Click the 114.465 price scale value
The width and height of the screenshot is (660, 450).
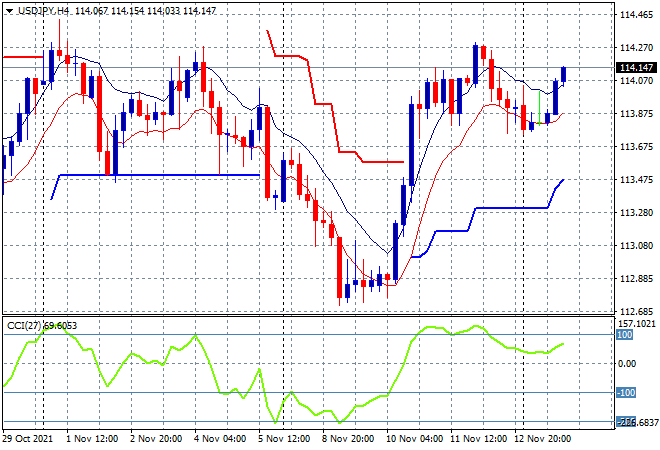point(636,15)
